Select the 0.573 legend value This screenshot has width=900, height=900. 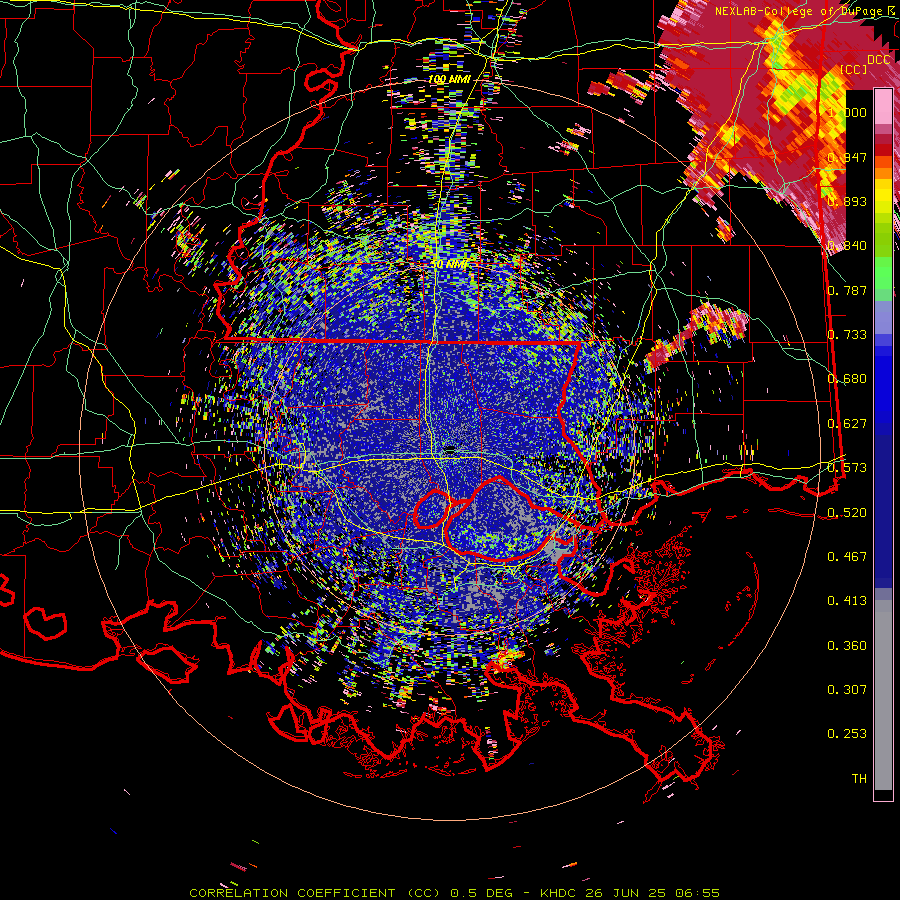point(847,468)
